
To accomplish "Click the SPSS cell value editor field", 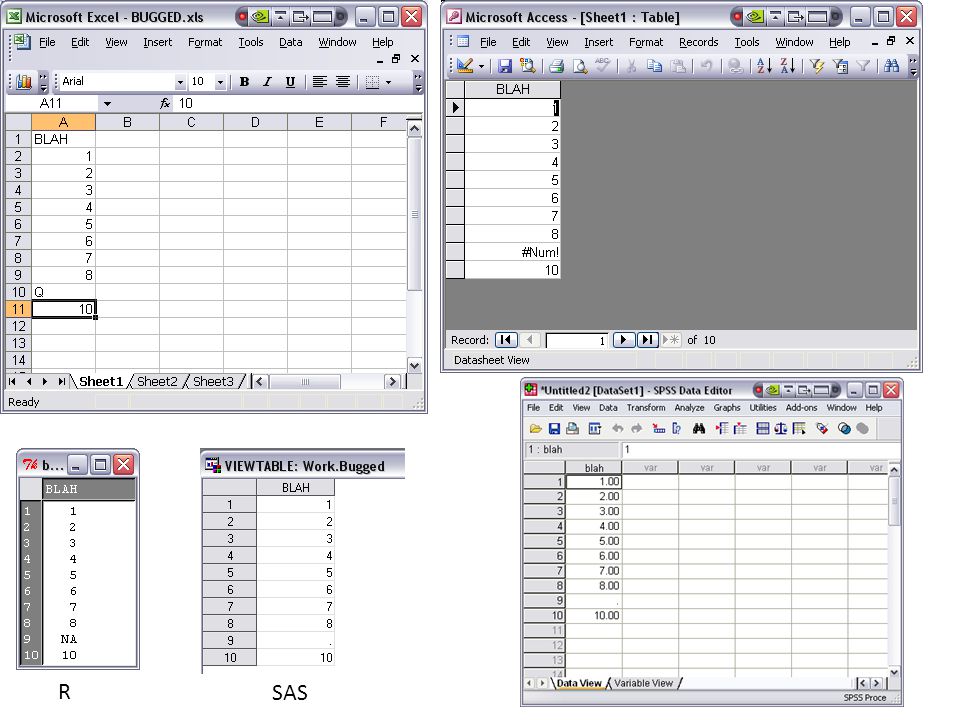I will (760, 449).
